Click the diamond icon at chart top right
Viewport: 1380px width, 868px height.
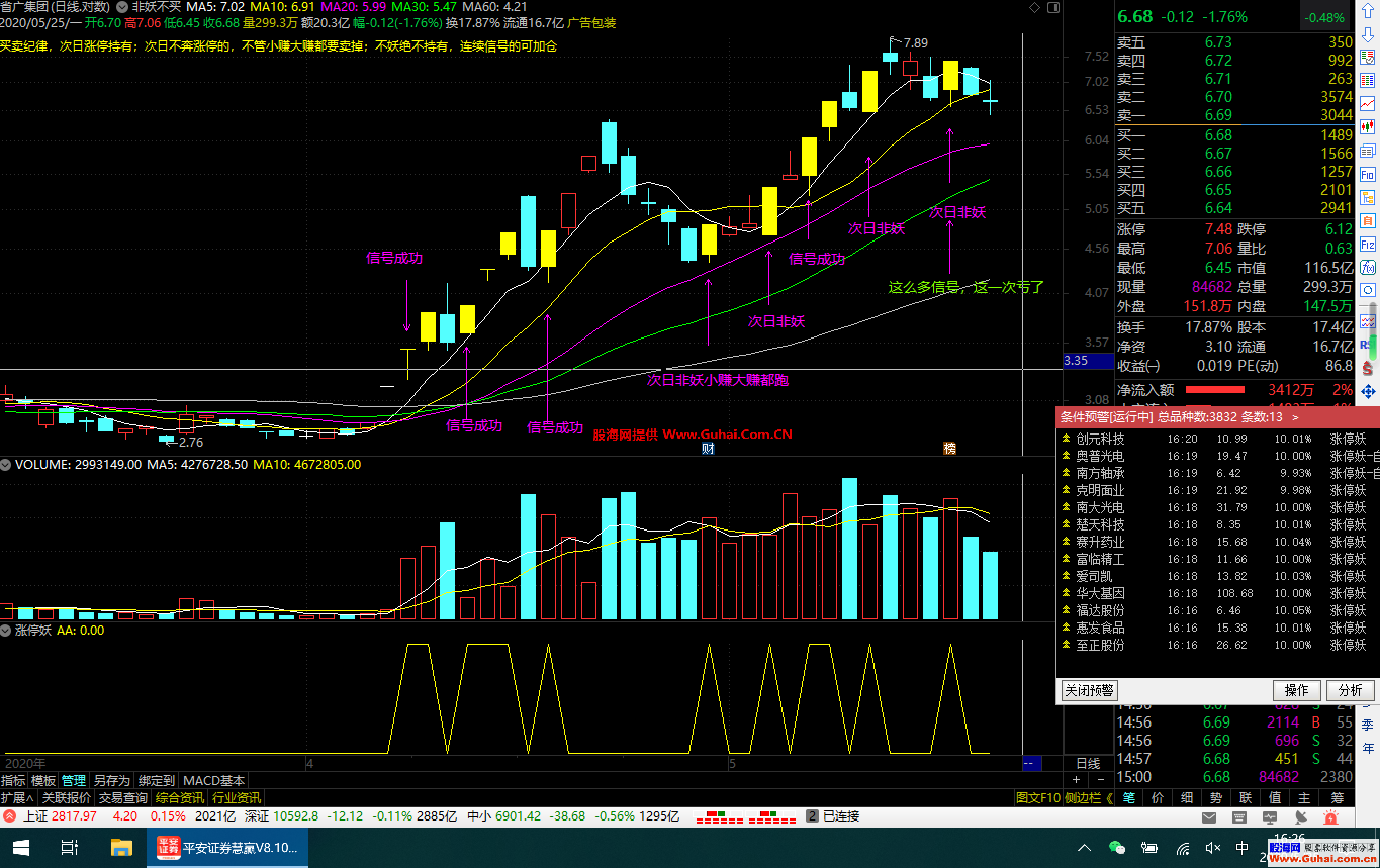coord(1034,8)
